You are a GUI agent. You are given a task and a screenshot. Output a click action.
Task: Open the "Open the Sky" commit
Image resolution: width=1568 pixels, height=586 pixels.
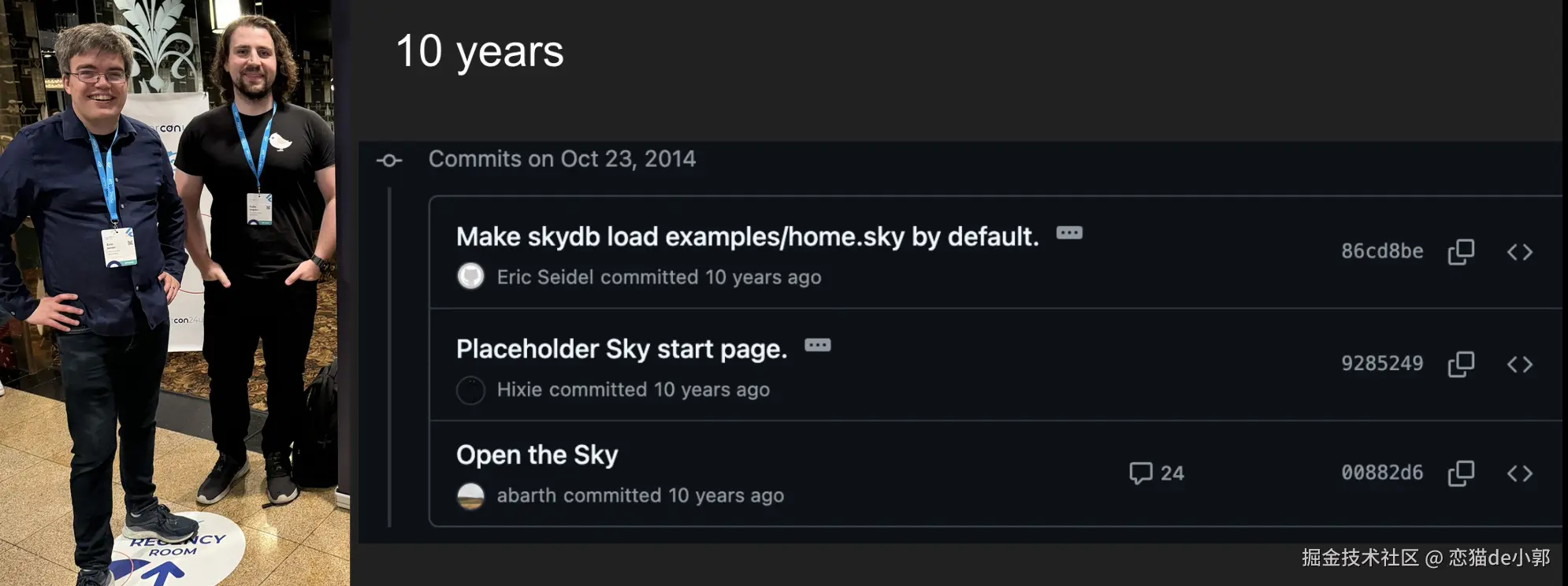tap(537, 455)
